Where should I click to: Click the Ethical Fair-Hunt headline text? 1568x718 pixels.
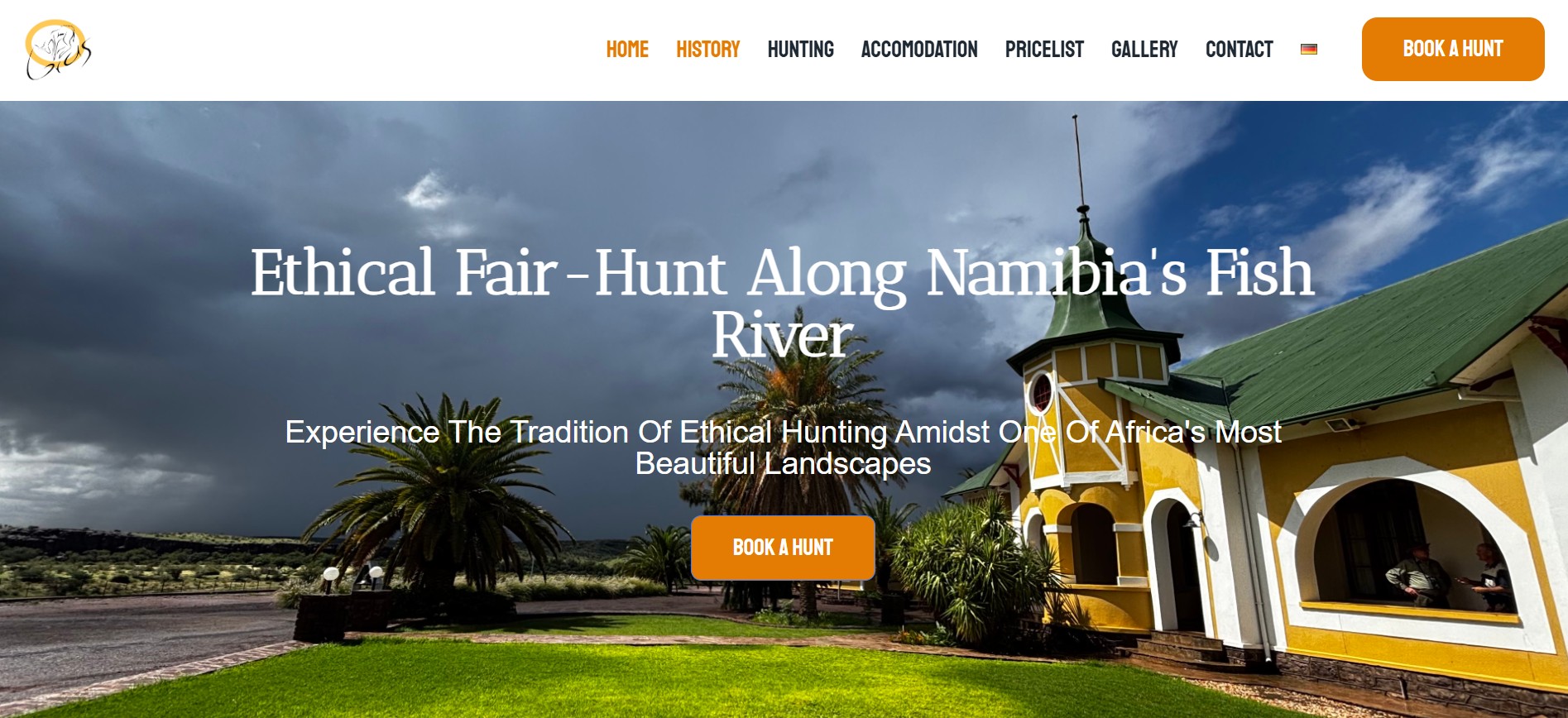tap(782, 303)
